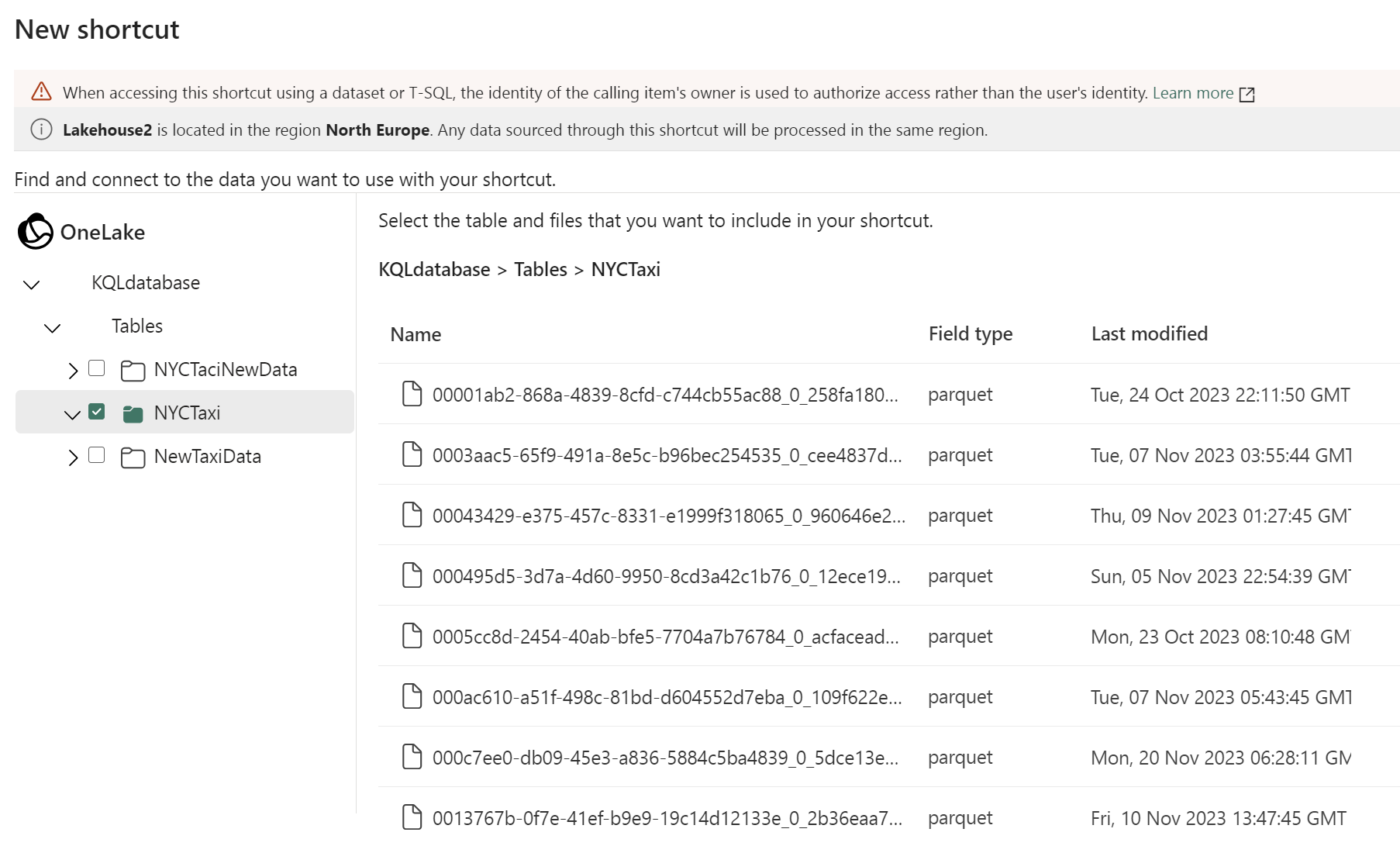Click date Thu, 09 Nov 2023 01:27:45

(x=1221, y=516)
